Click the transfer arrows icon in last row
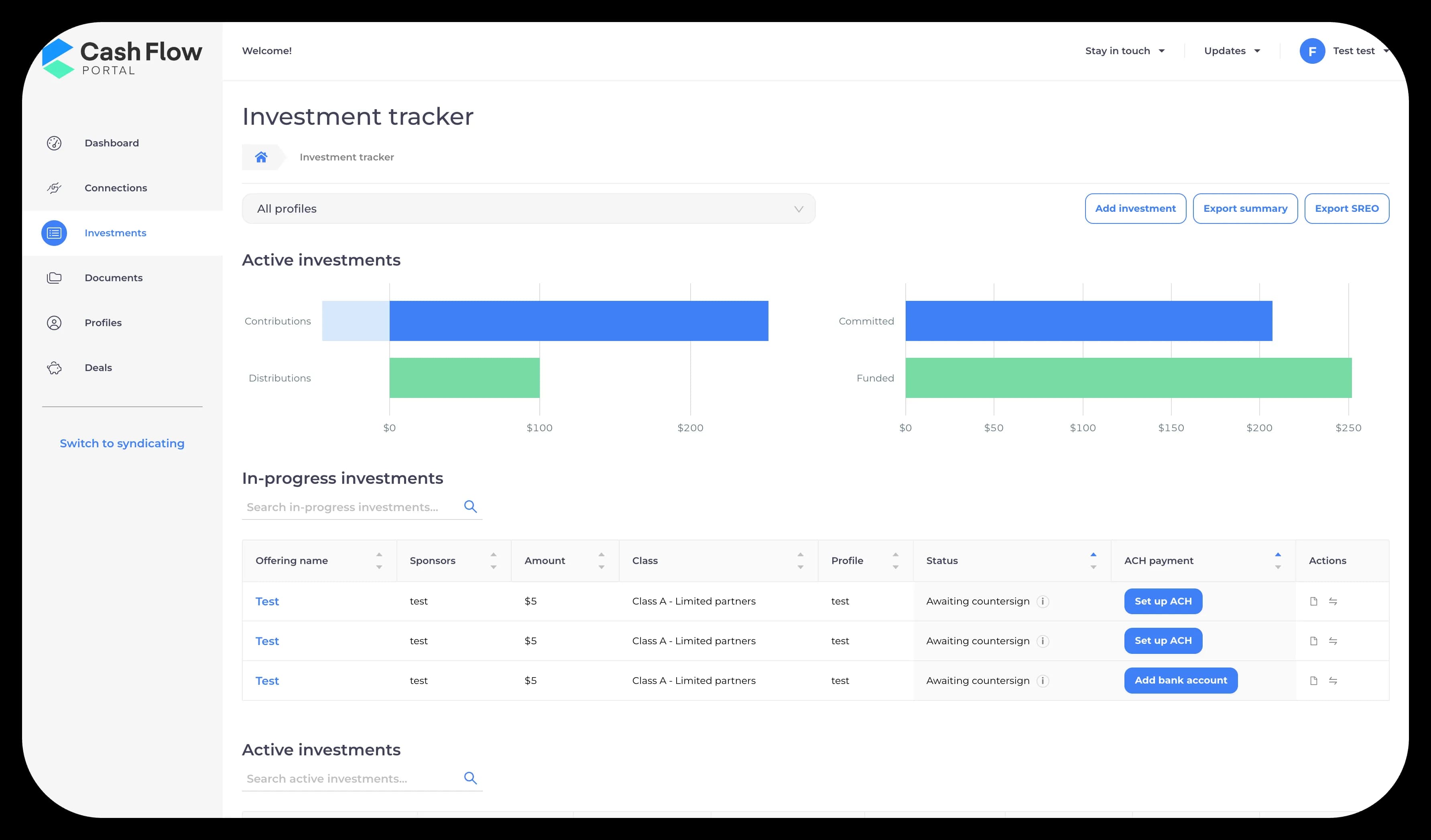Screen dimensions: 1431x840 [x=1333, y=680]
